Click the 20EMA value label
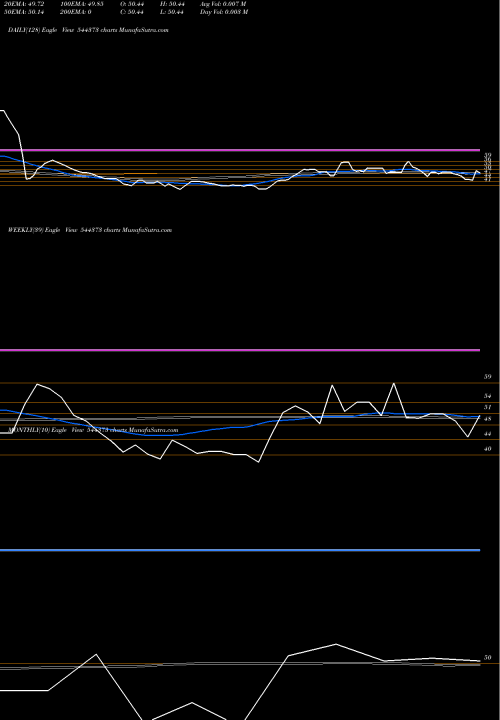 coord(23,4)
